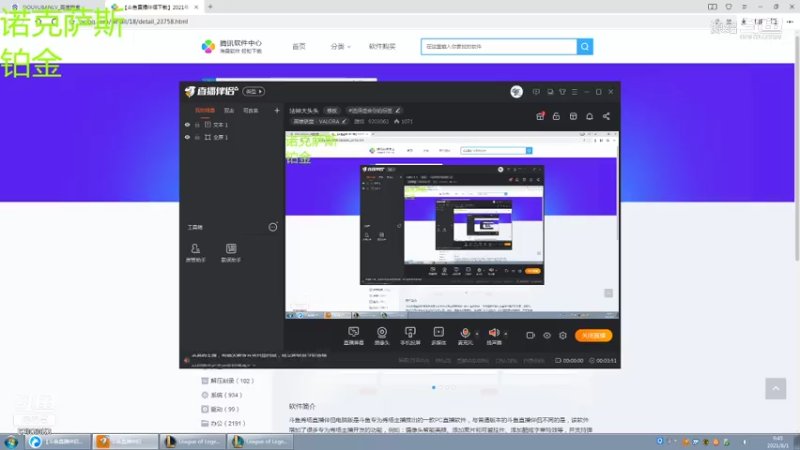800x450 pixels.
Task: Click the orange 关闭直播 stop stream button
Action: pyautogui.click(x=593, y=335)
